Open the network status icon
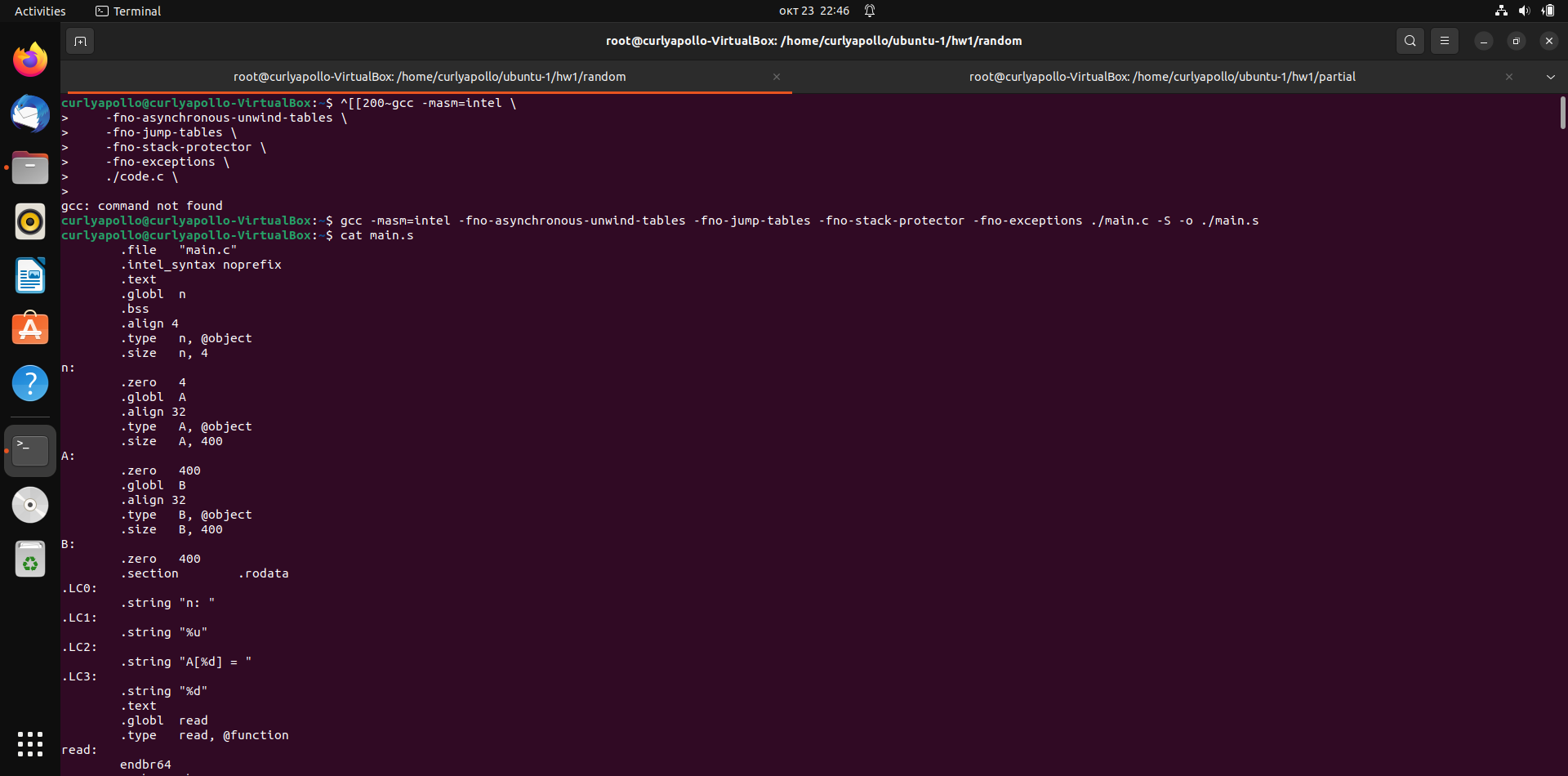Image resolution: width=1568 pixels, height=776 pixels. (x=1501, y=11)
